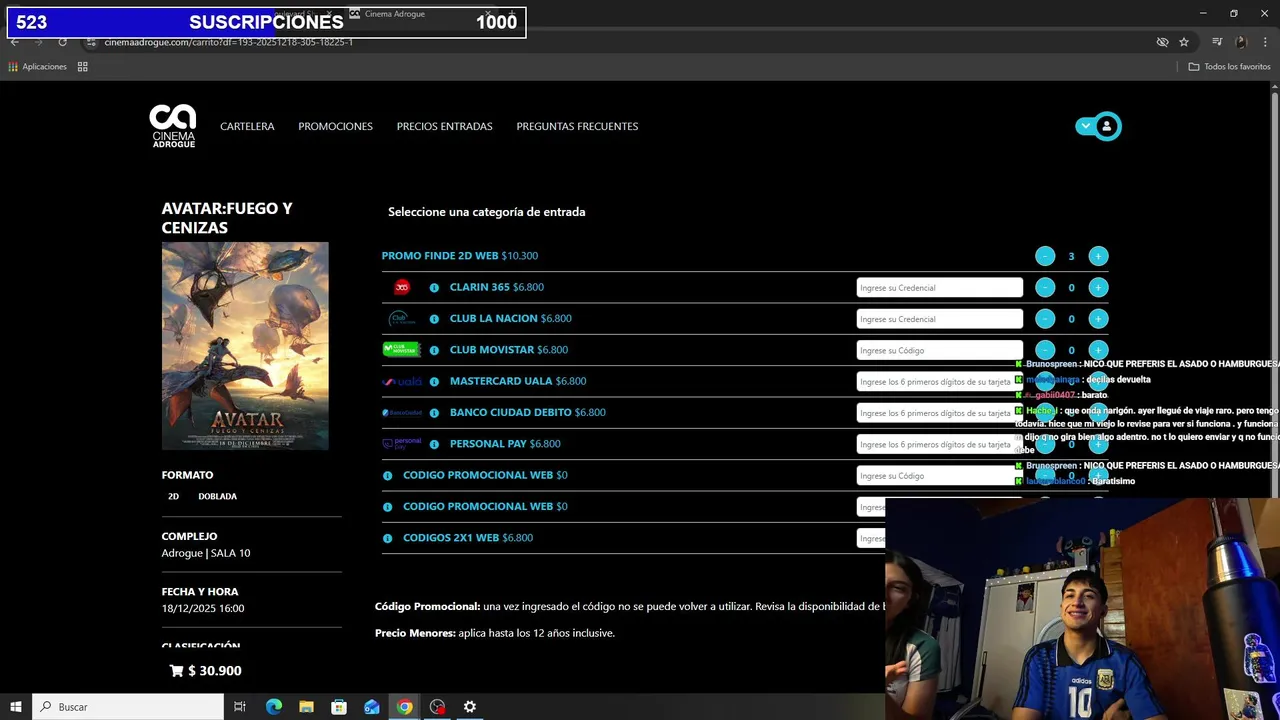Image resolution: width=1280 pixels, height=720 pixels.
Task: Show info for MASTERCARD UALA promo
Action: (x=434, y=382)
